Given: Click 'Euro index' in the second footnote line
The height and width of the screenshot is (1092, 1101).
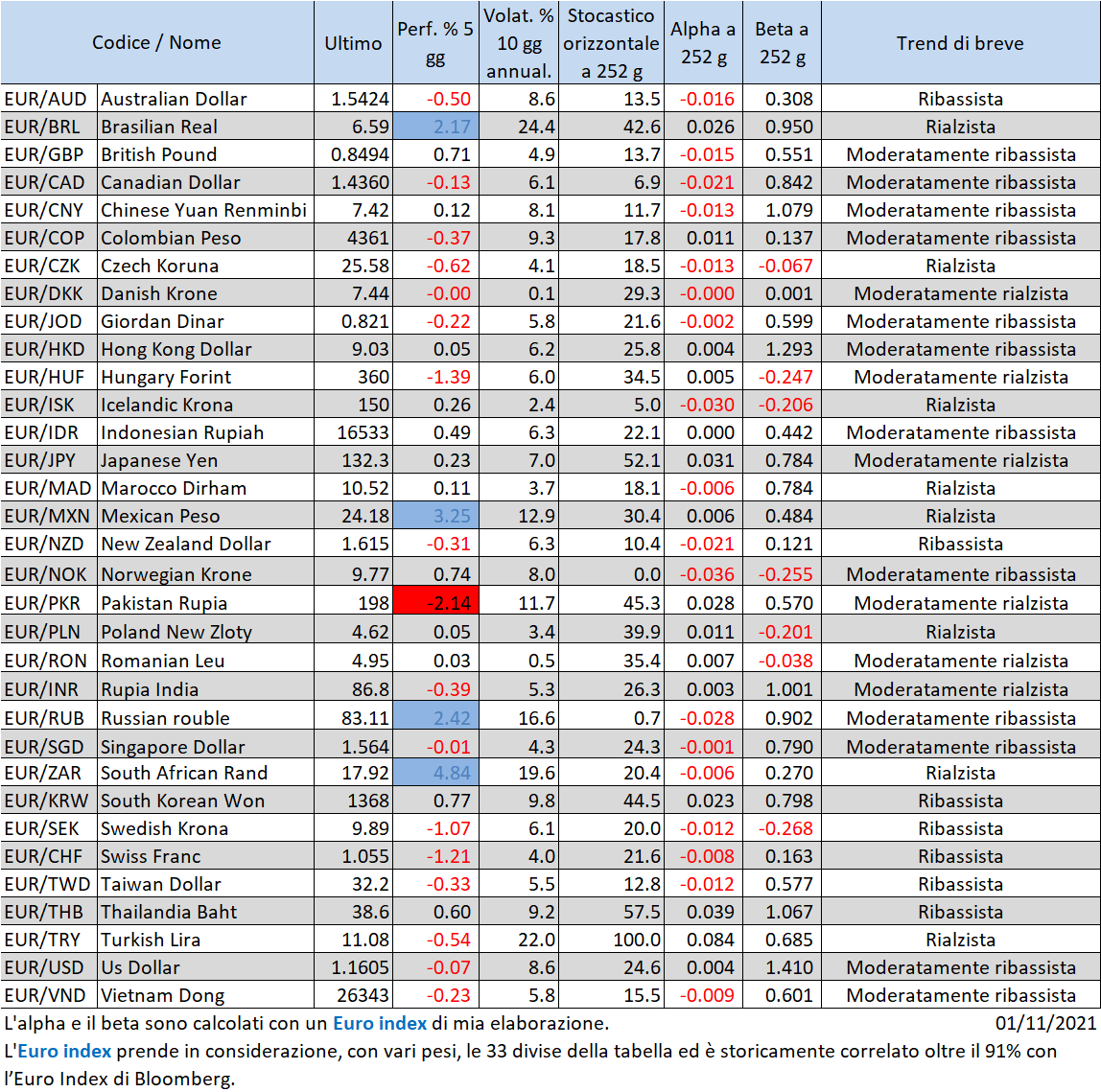Looking at the screenshot, I should 64,1052.
